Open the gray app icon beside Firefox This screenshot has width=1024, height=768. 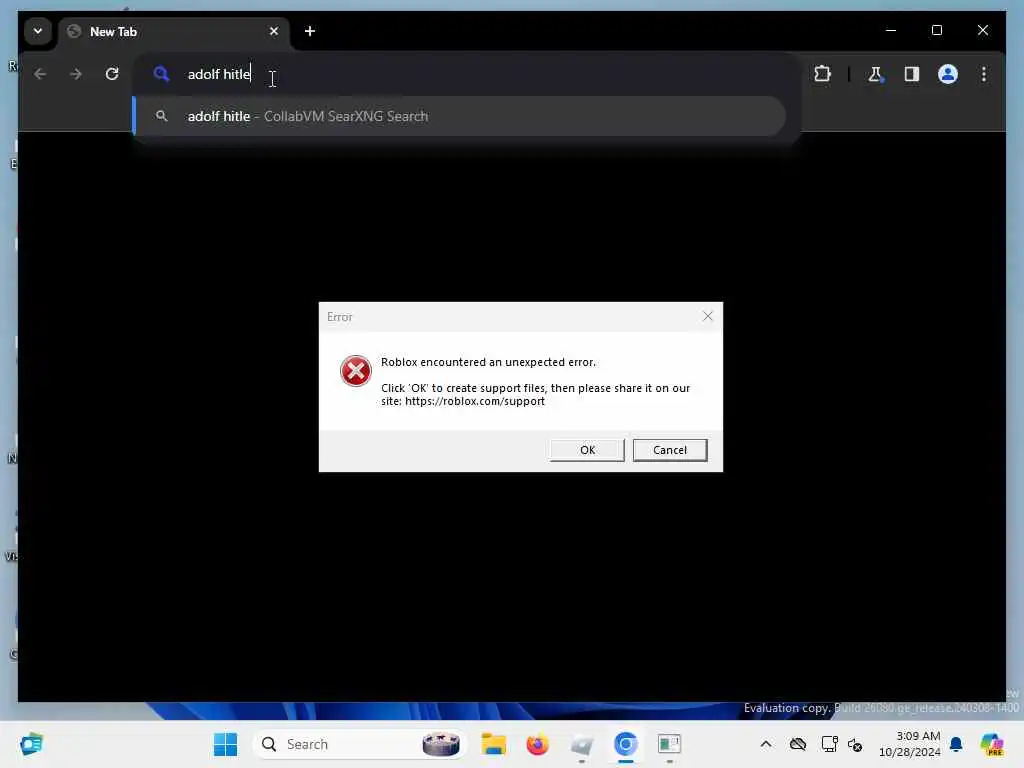[581, 744]
